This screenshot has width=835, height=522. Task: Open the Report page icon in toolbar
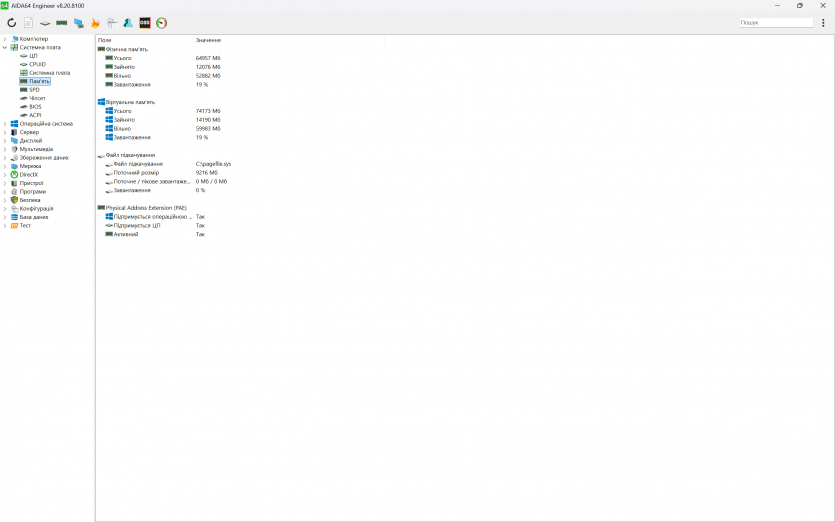[x=28, y=23]
